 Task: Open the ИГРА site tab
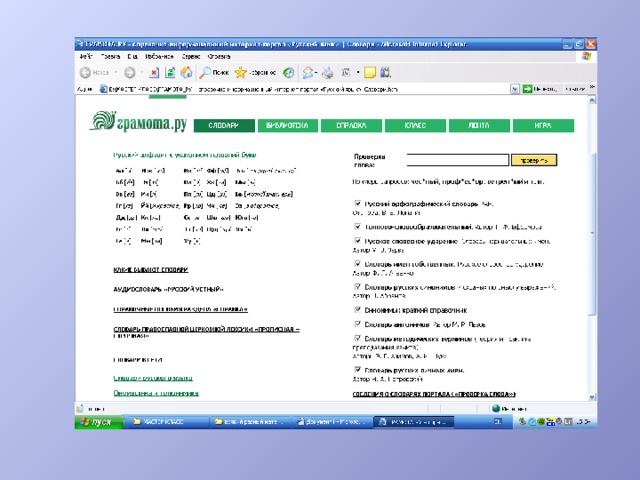(543, 126)
